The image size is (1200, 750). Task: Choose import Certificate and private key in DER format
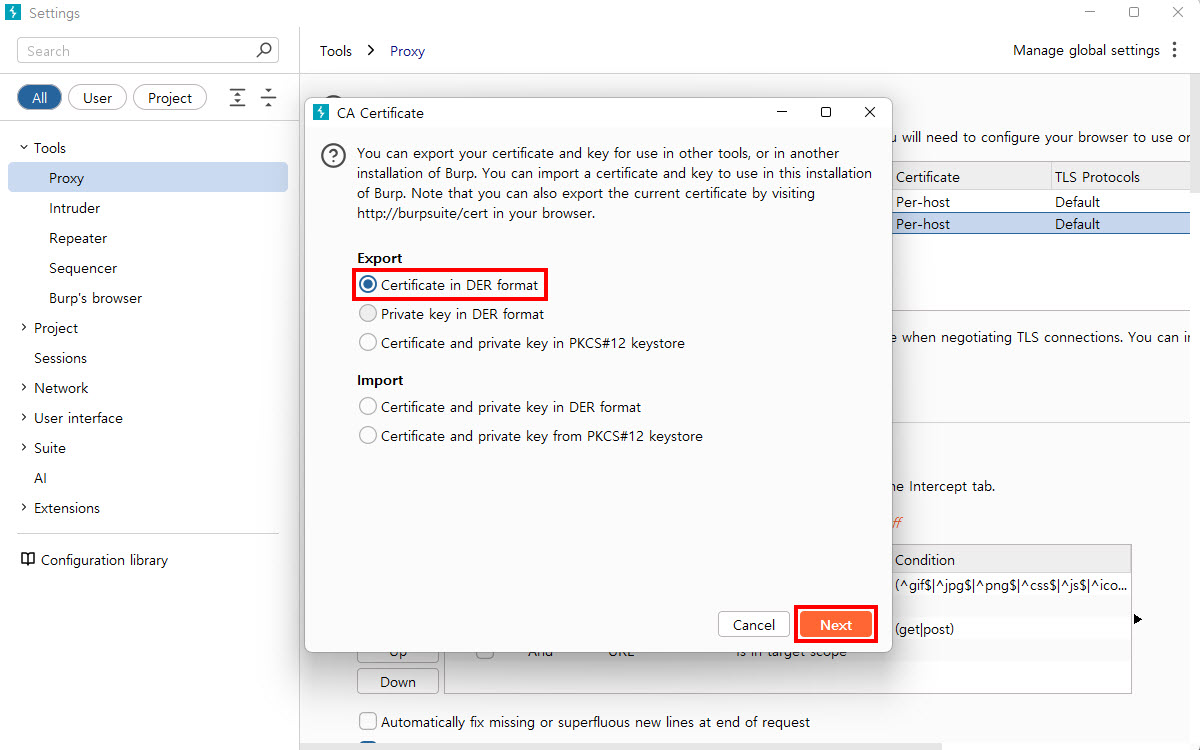[500, 407]
